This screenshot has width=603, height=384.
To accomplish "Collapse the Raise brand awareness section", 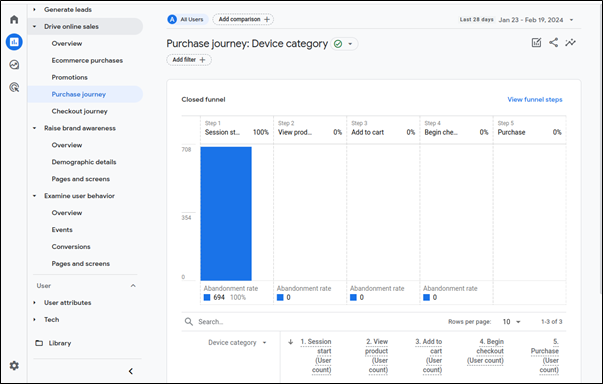I will (x=35, y=128).
